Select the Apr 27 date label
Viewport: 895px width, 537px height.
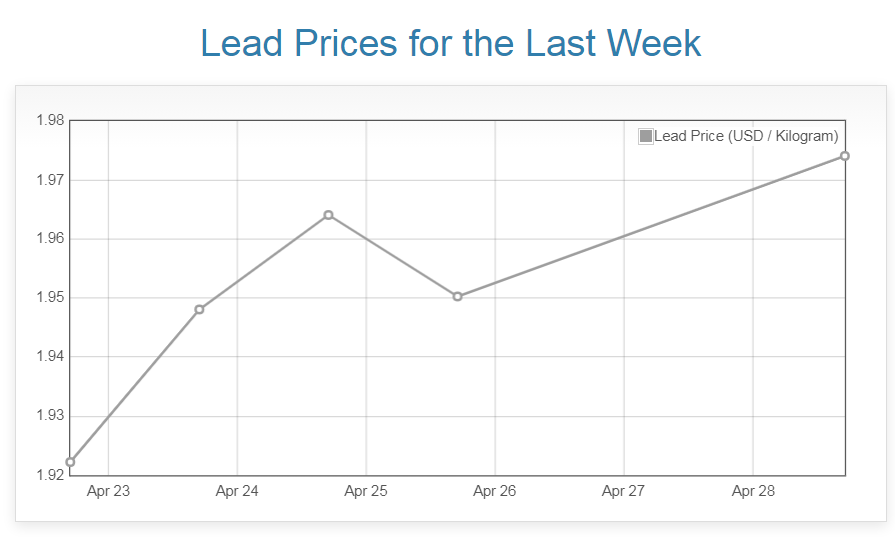coord(624,491)
